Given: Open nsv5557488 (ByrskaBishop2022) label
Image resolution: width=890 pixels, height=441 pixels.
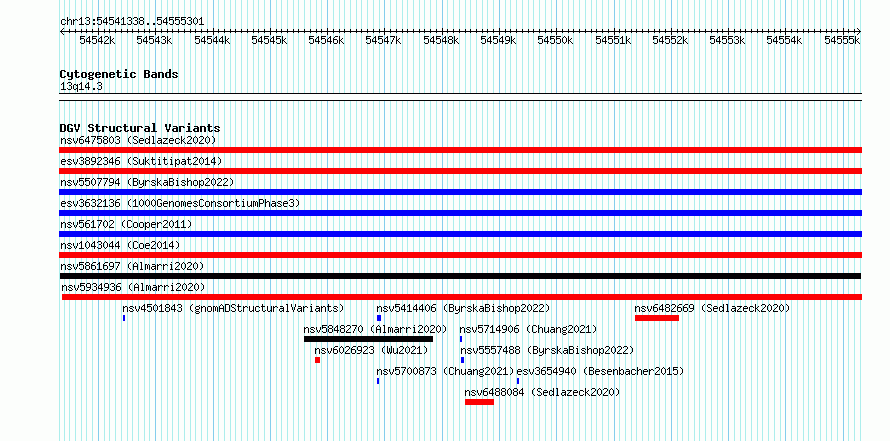Looking at the screenshot, I should click(547, 350).
